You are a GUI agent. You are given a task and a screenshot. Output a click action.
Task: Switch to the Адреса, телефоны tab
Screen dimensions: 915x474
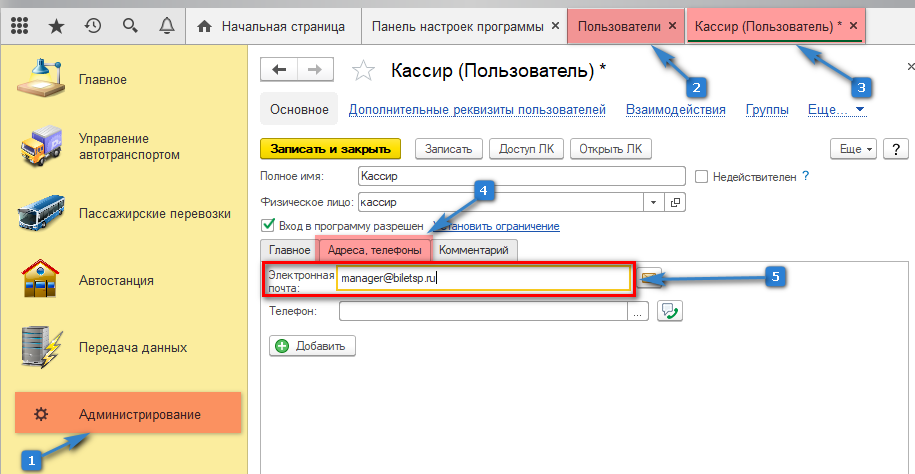374,250
